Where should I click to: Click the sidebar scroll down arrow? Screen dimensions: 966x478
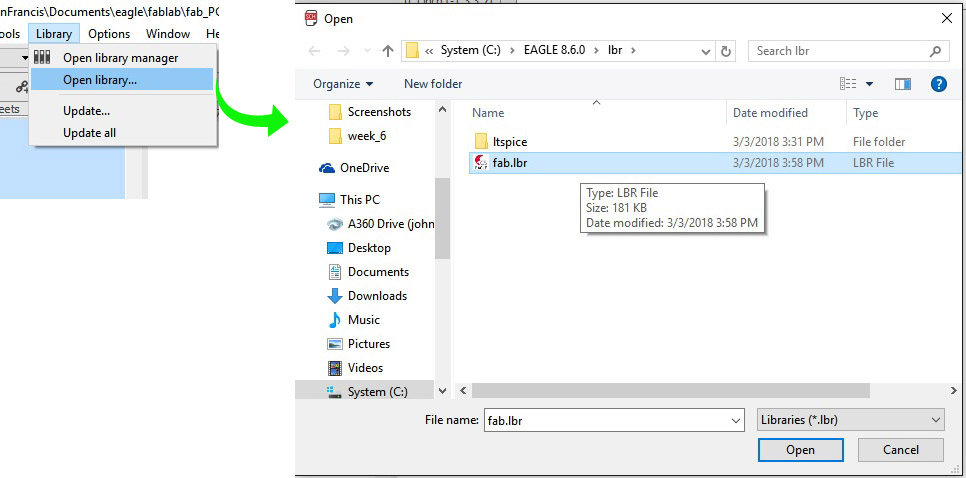442,391
